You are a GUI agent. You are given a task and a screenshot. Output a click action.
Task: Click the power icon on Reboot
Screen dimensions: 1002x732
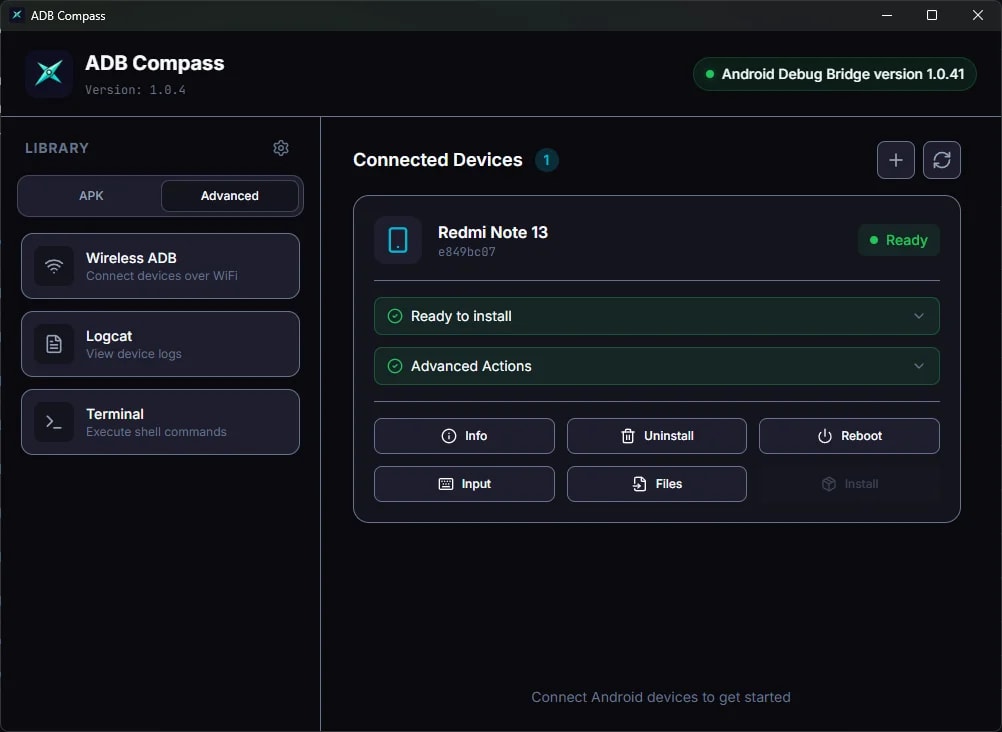822,436
